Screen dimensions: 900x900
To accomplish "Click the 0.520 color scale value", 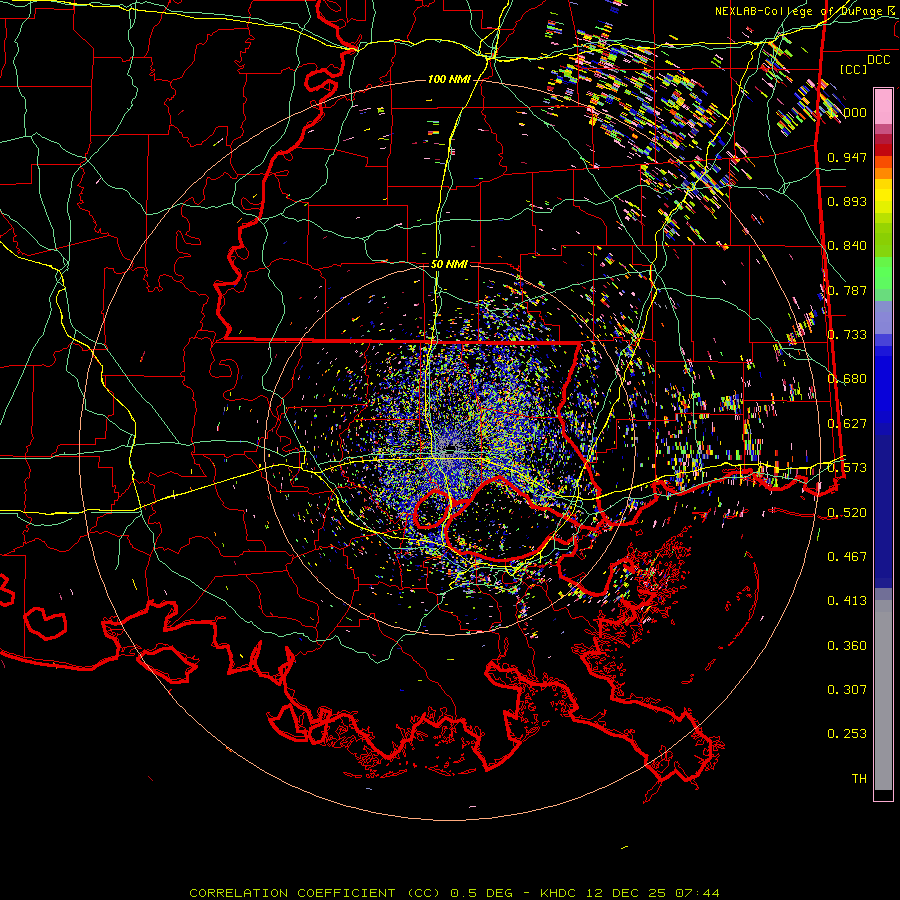I will coord(847,513).
